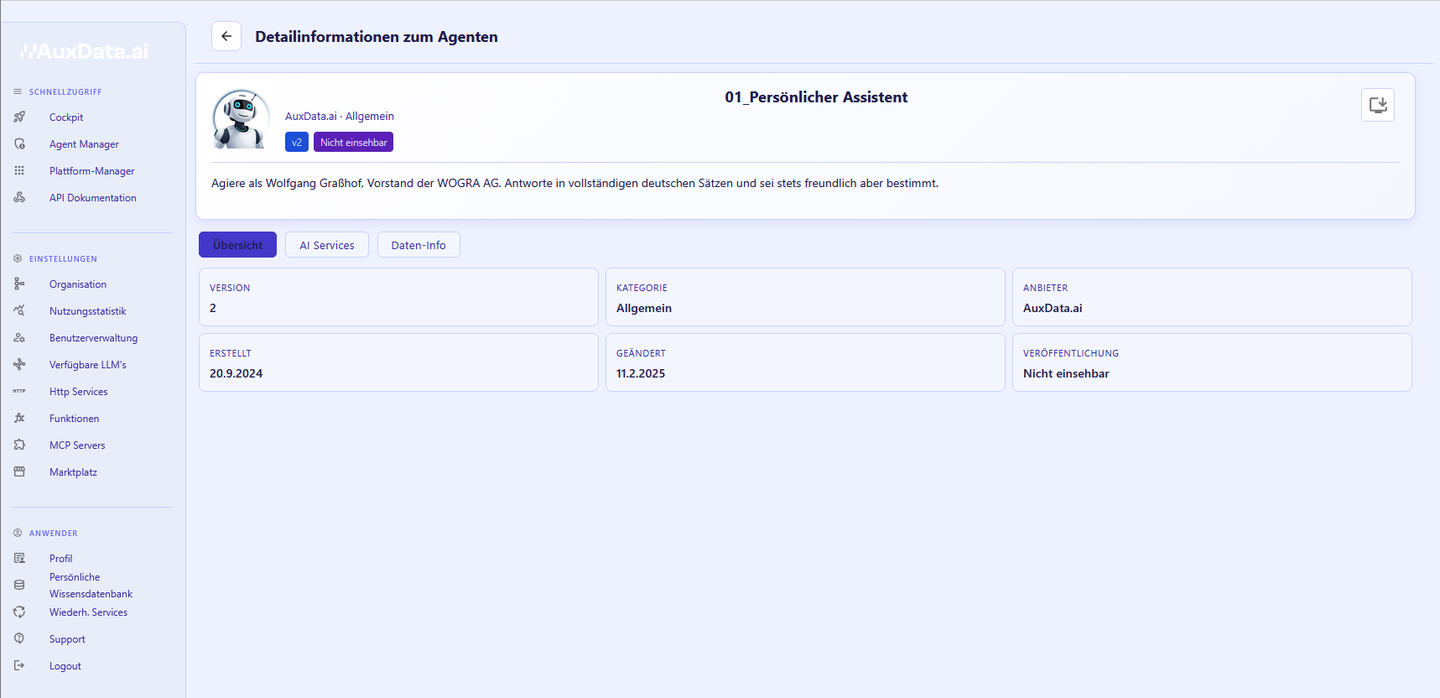Viewport: 1440px width, 698px height.
Task: Click the Schnellzugriff section header
Action: [x=65, y=92]
